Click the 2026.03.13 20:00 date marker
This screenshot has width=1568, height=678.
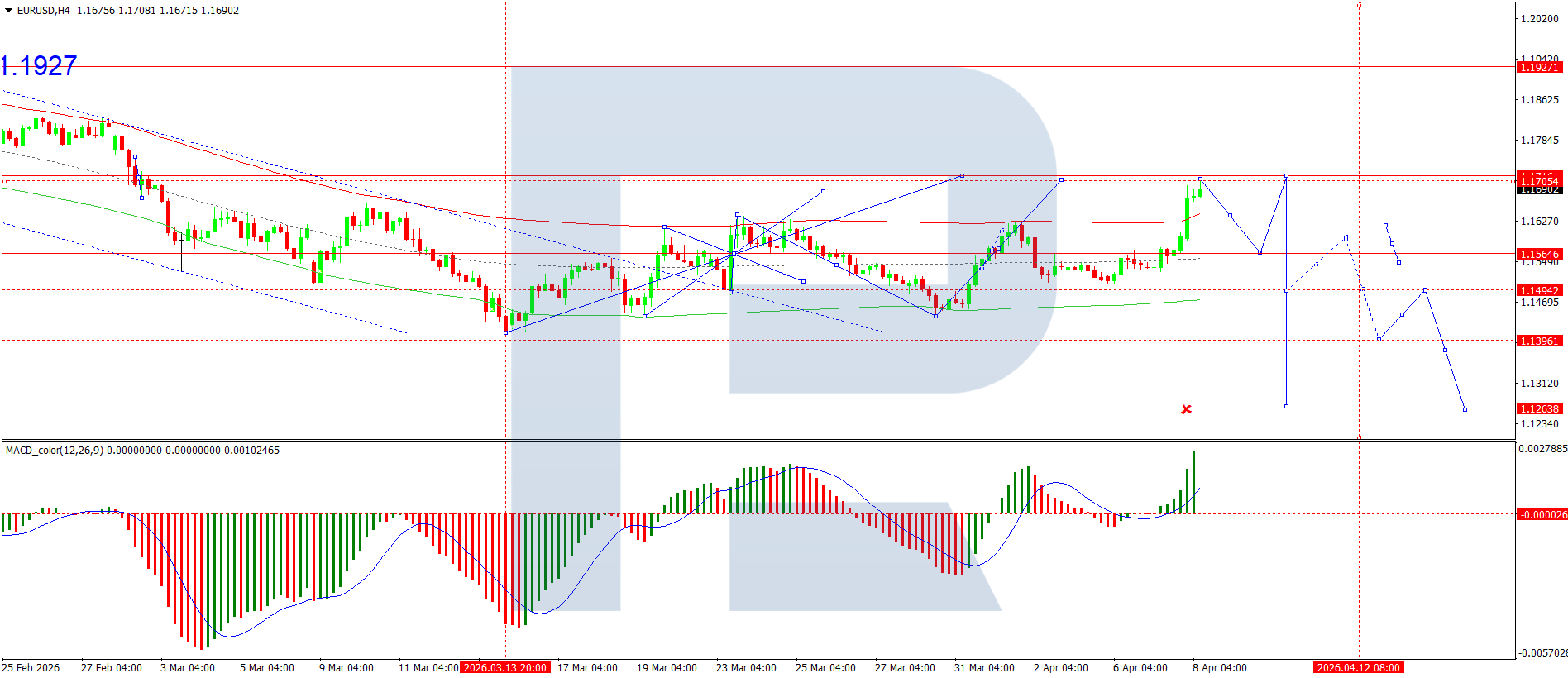pos(505,668)
